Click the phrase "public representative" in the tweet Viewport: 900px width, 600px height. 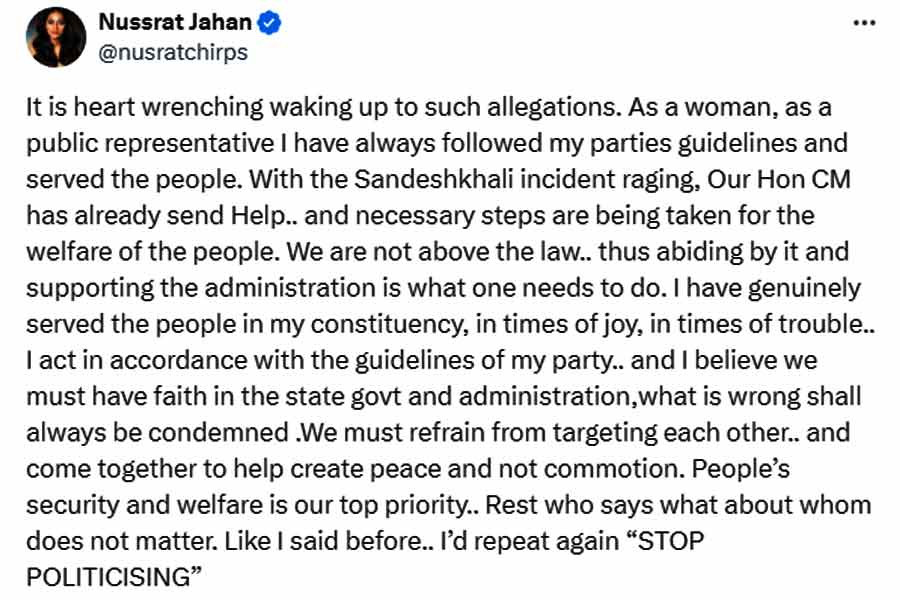(x=150, y=144)
